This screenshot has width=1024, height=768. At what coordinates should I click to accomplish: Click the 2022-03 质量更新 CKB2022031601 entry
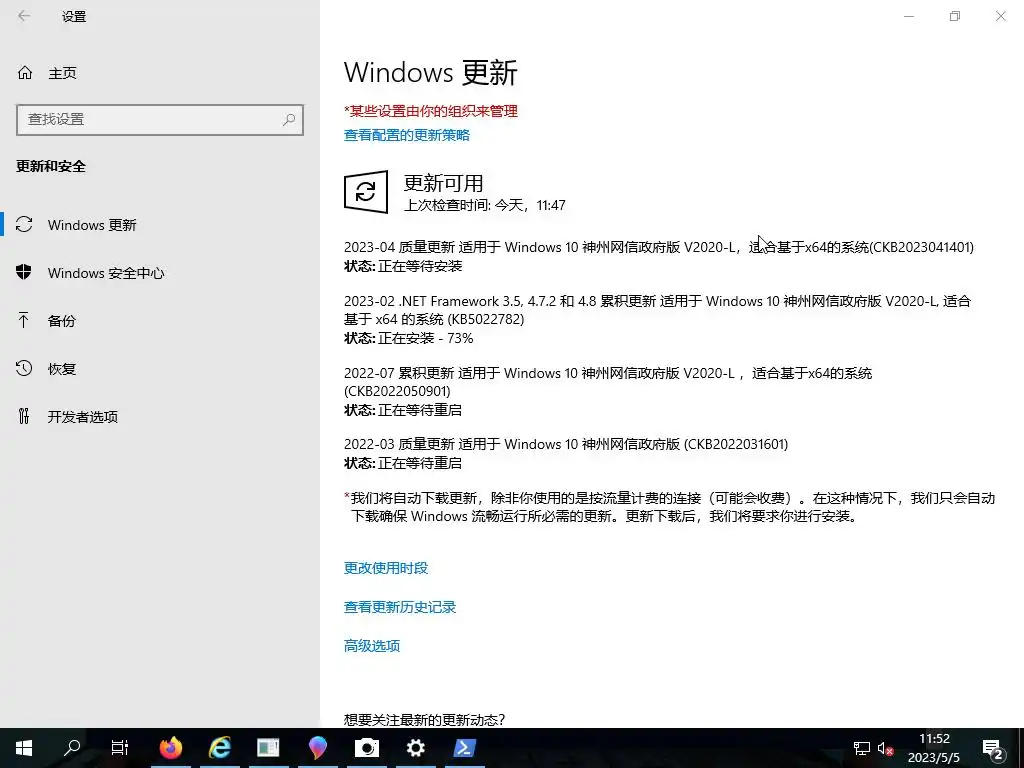coord(566,444)
